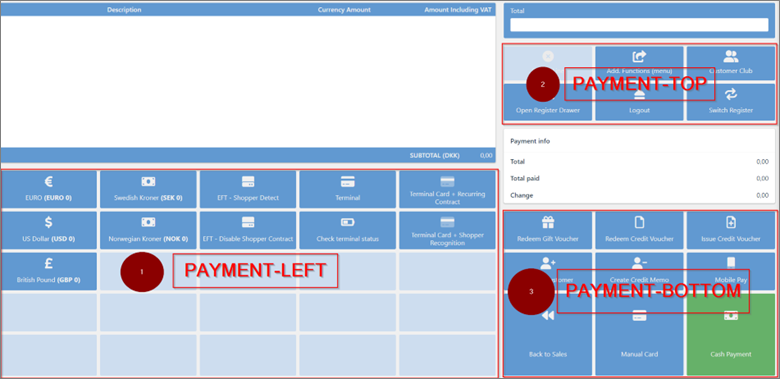Open the Customer Club tile
The width and height of the screenshot is (780, 379).
731,63
